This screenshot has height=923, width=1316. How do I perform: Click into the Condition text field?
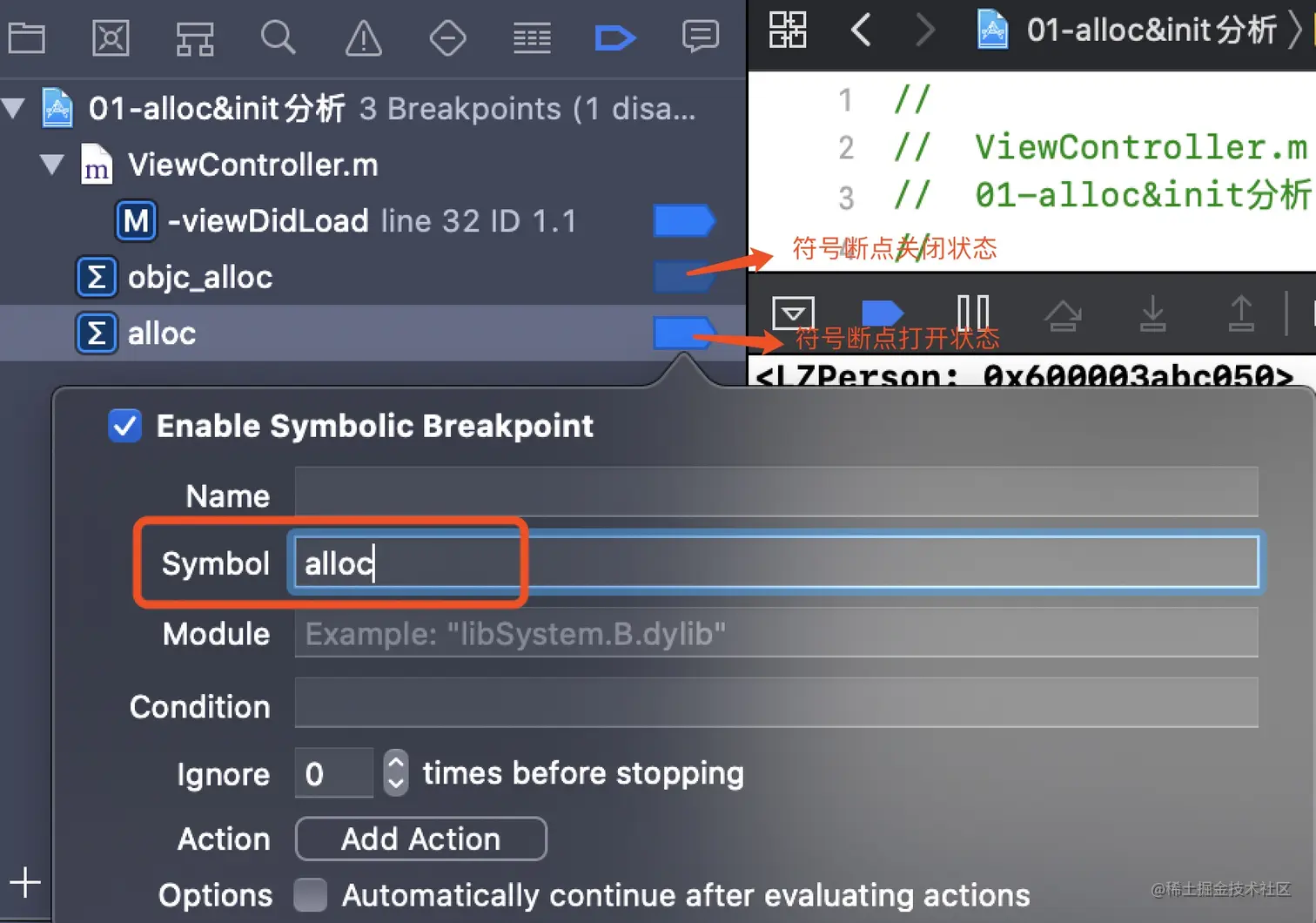pyautogui.click(x=775, y=704)
